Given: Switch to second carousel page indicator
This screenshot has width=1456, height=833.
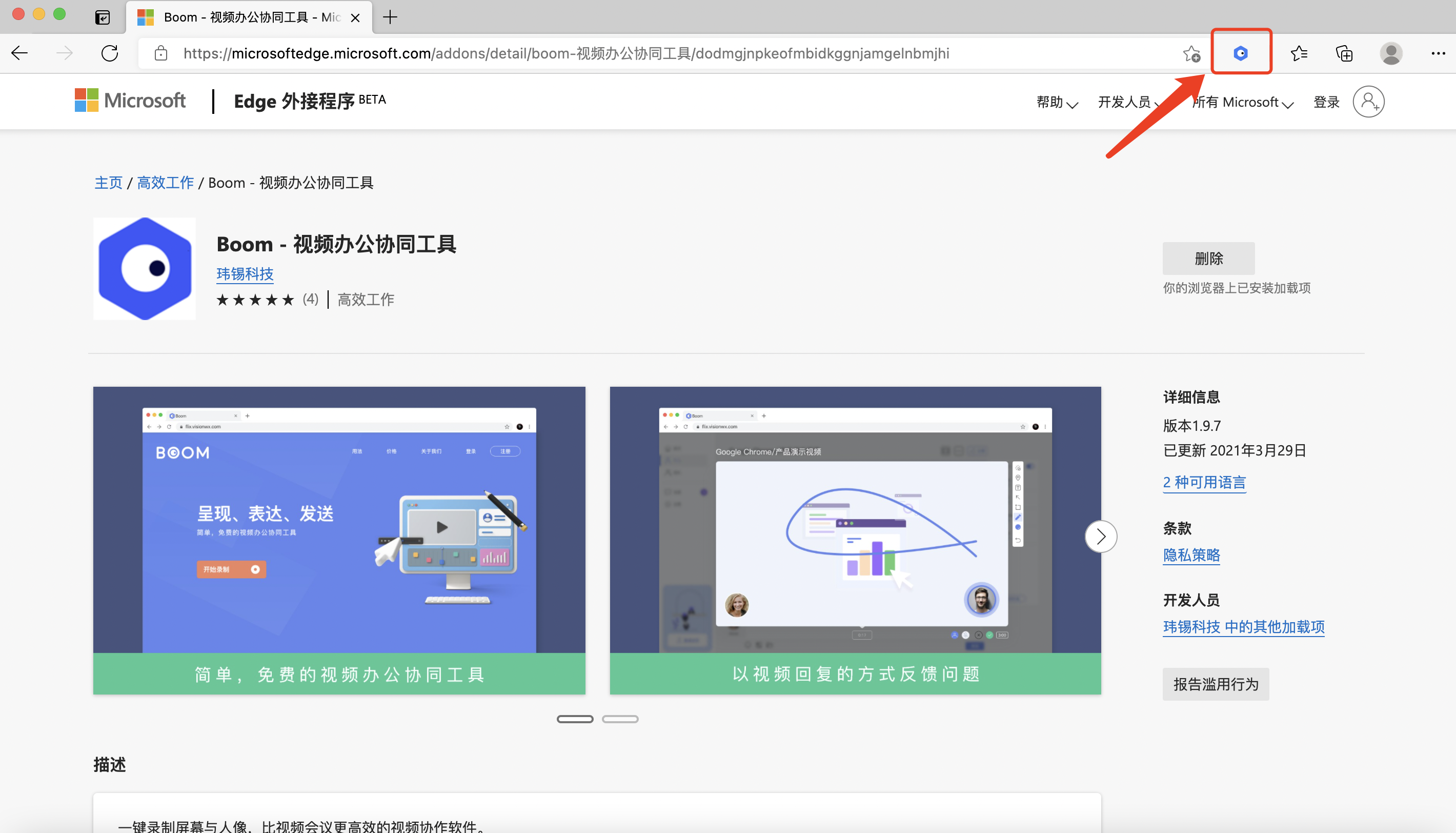Looking at the screenshot, I should tap(620, 719).
